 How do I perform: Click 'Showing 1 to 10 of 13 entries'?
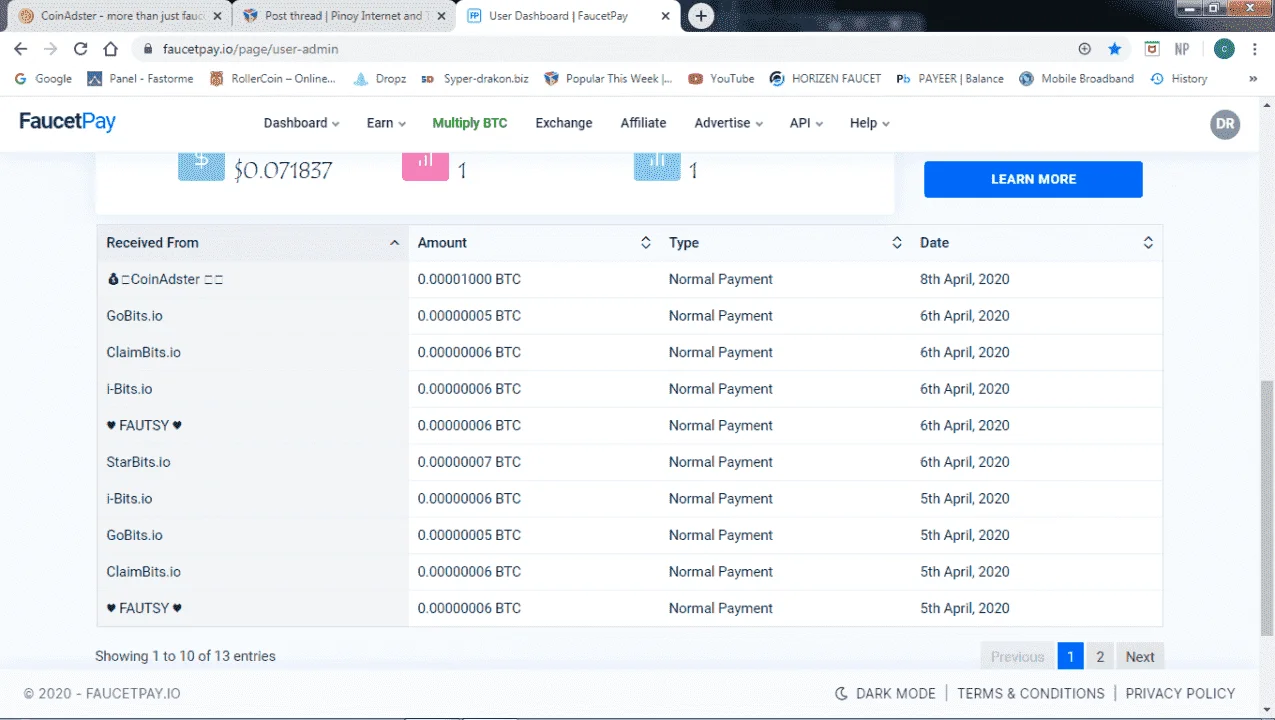185,657
